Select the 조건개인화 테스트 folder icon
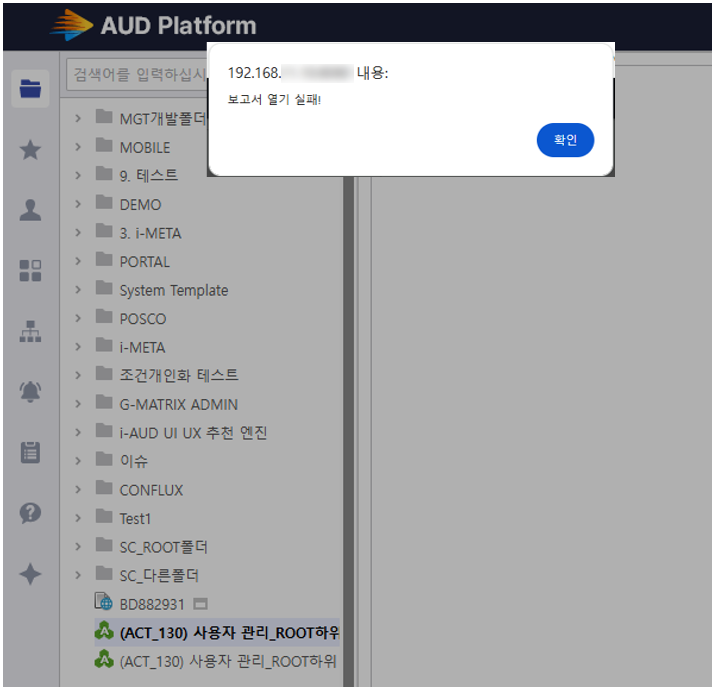 coord(104,374)
